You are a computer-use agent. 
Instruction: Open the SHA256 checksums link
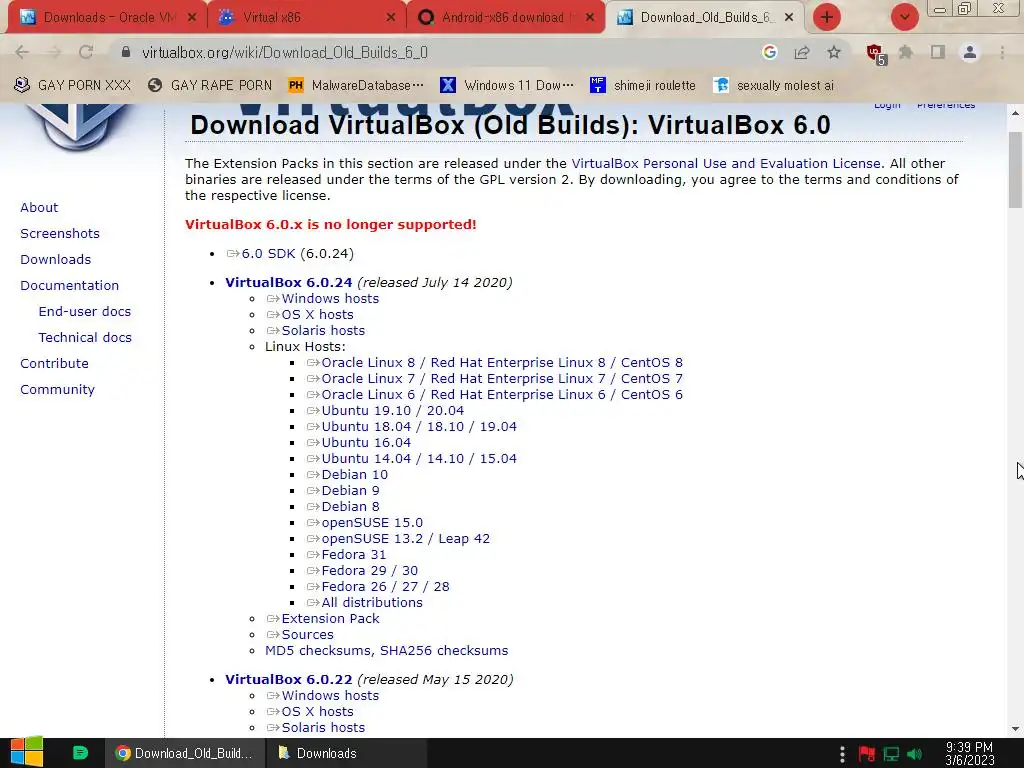pyautogui.click(x=444, y=650)
